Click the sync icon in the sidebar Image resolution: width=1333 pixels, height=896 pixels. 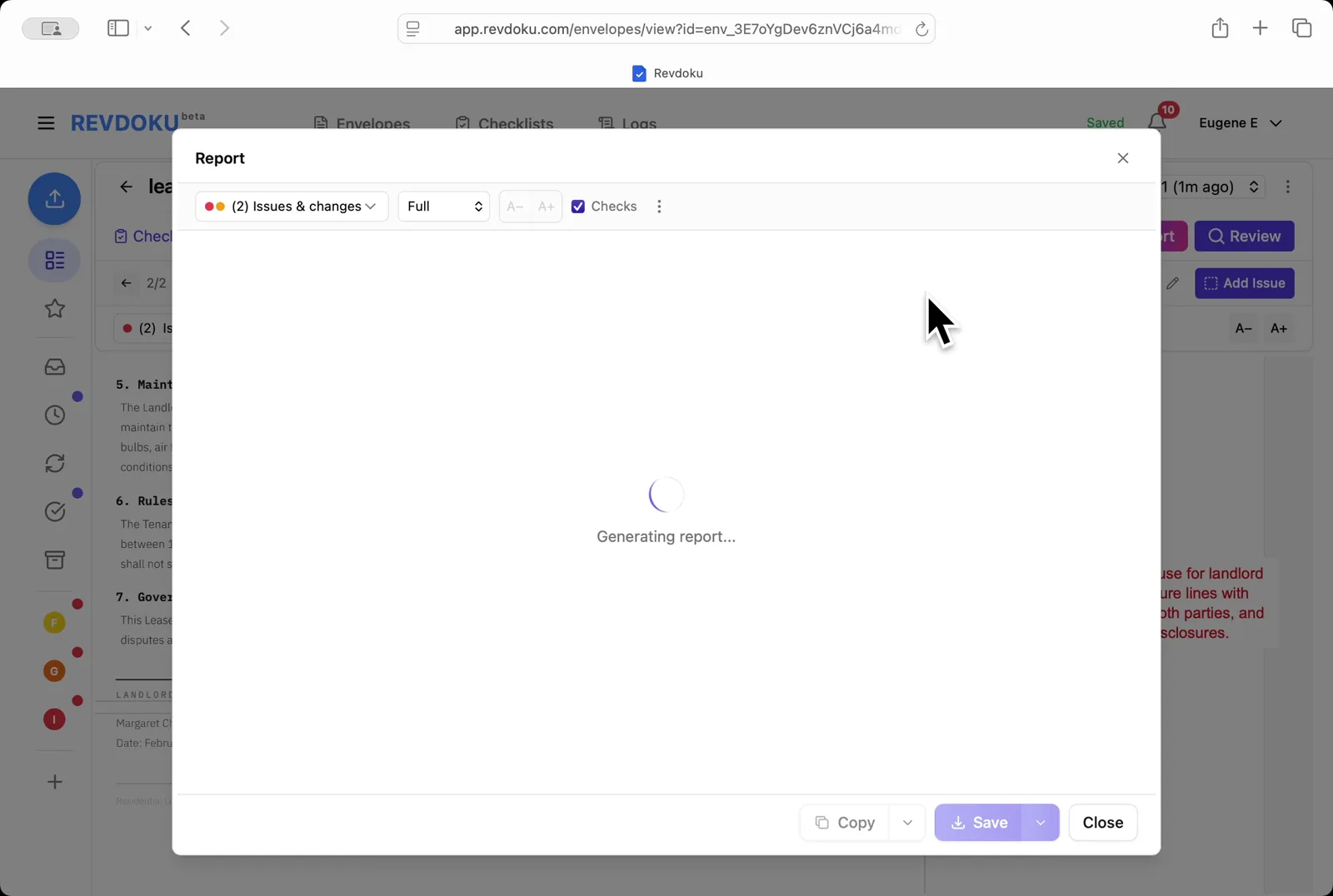54,463
